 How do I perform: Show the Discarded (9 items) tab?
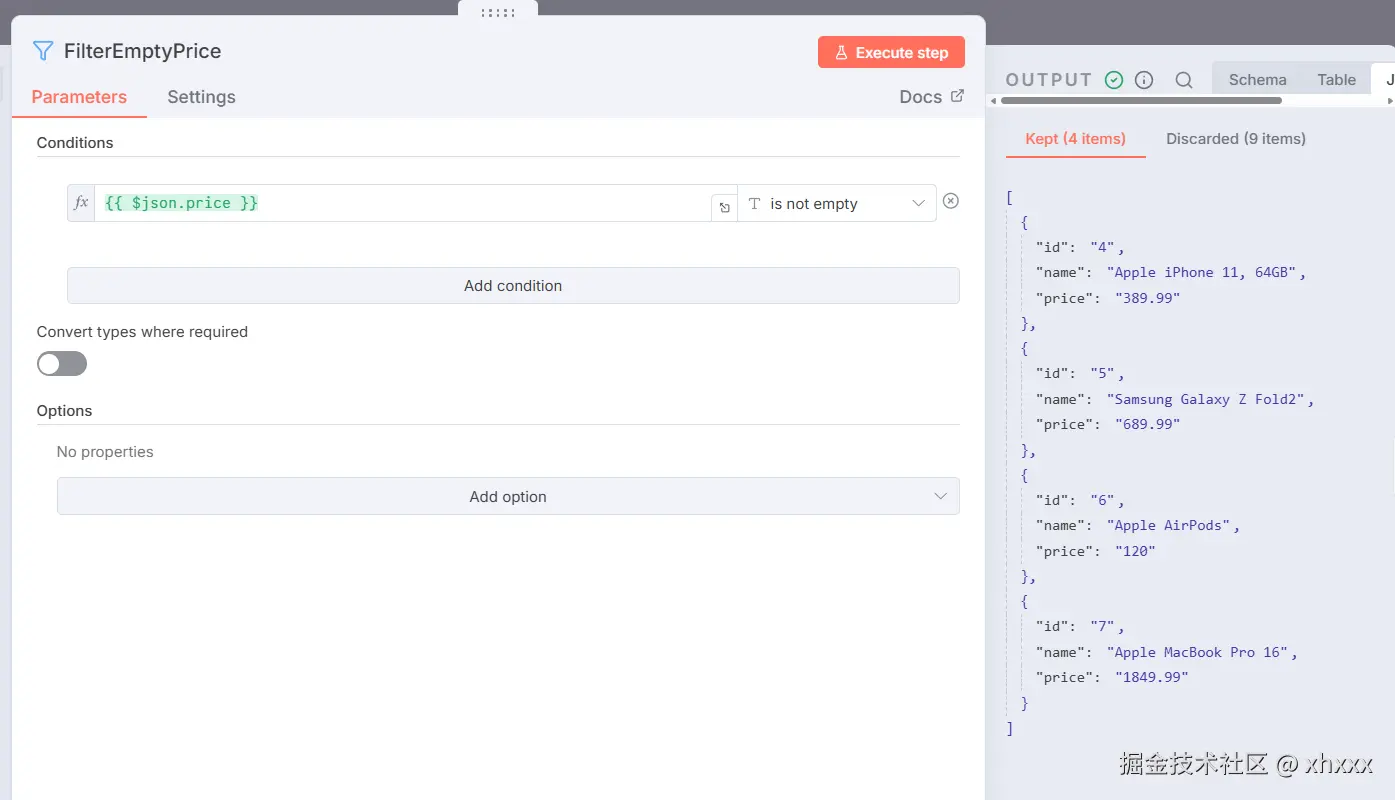(1236, 139)
